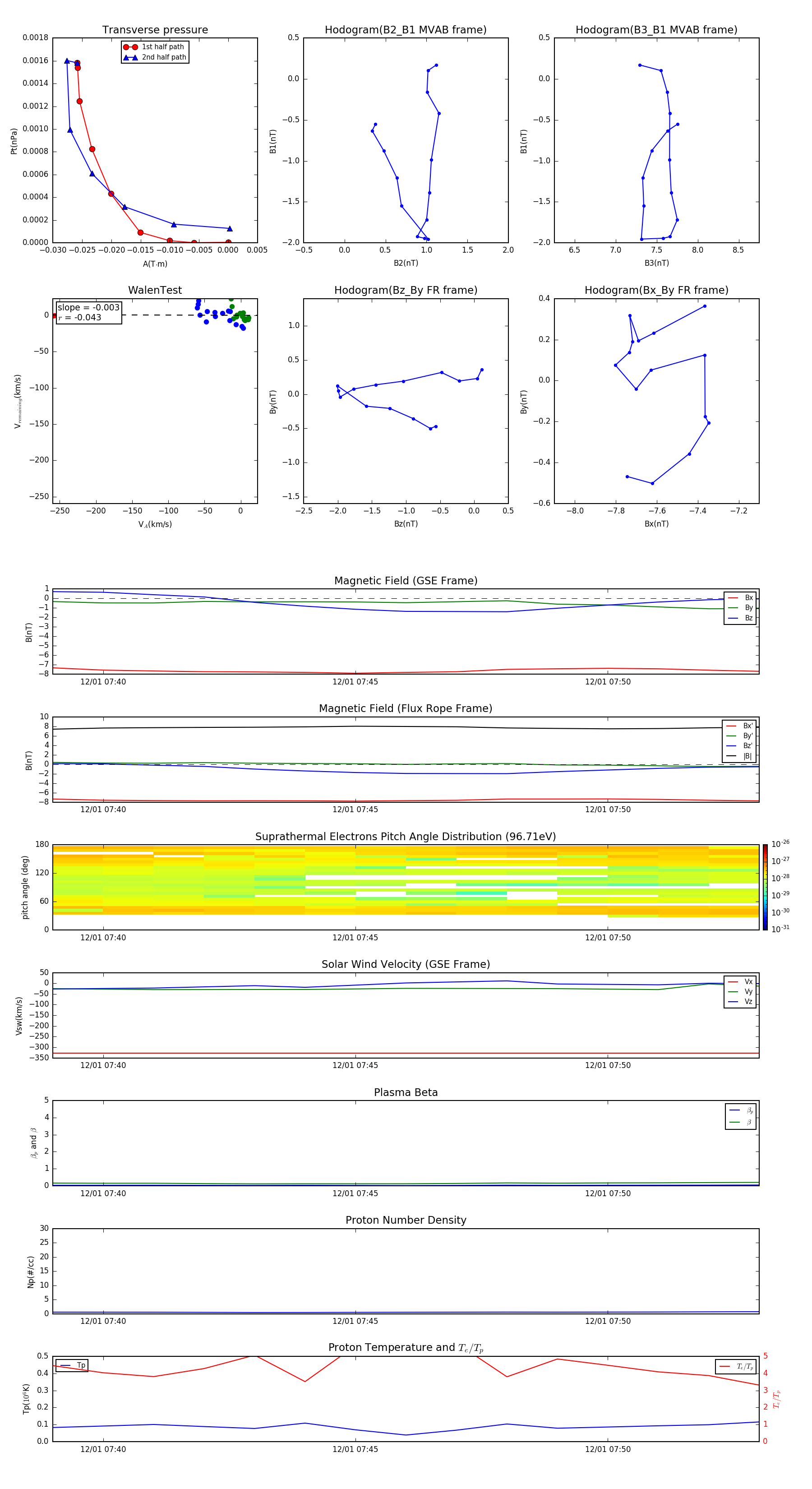Viewport: 812px width, 1489px height.
Task: Click the "pitch angle (deg)" axis label
Action: [x=25, y=887]
